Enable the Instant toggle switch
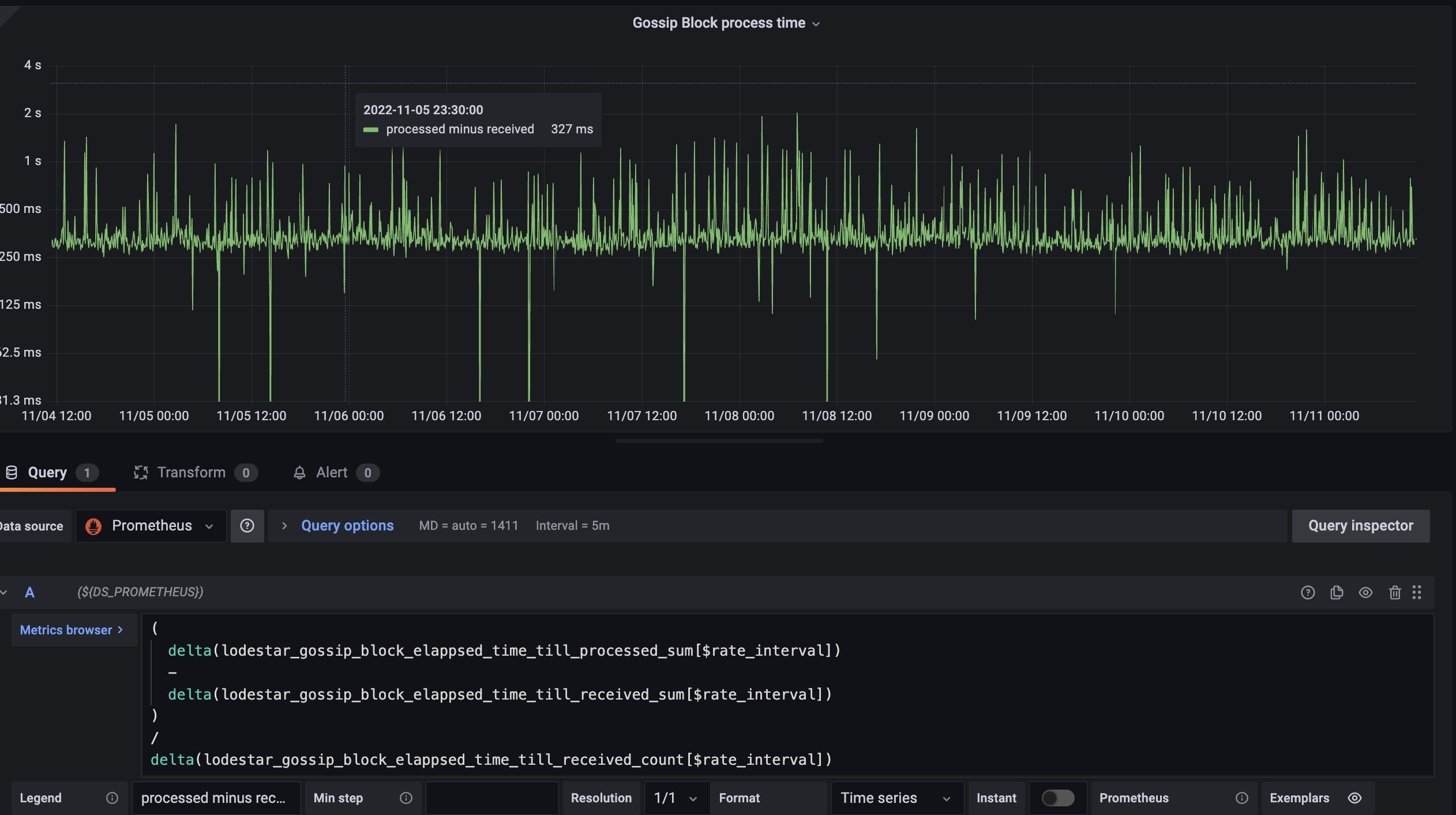1456x815 pixels. pos(1056,798)
